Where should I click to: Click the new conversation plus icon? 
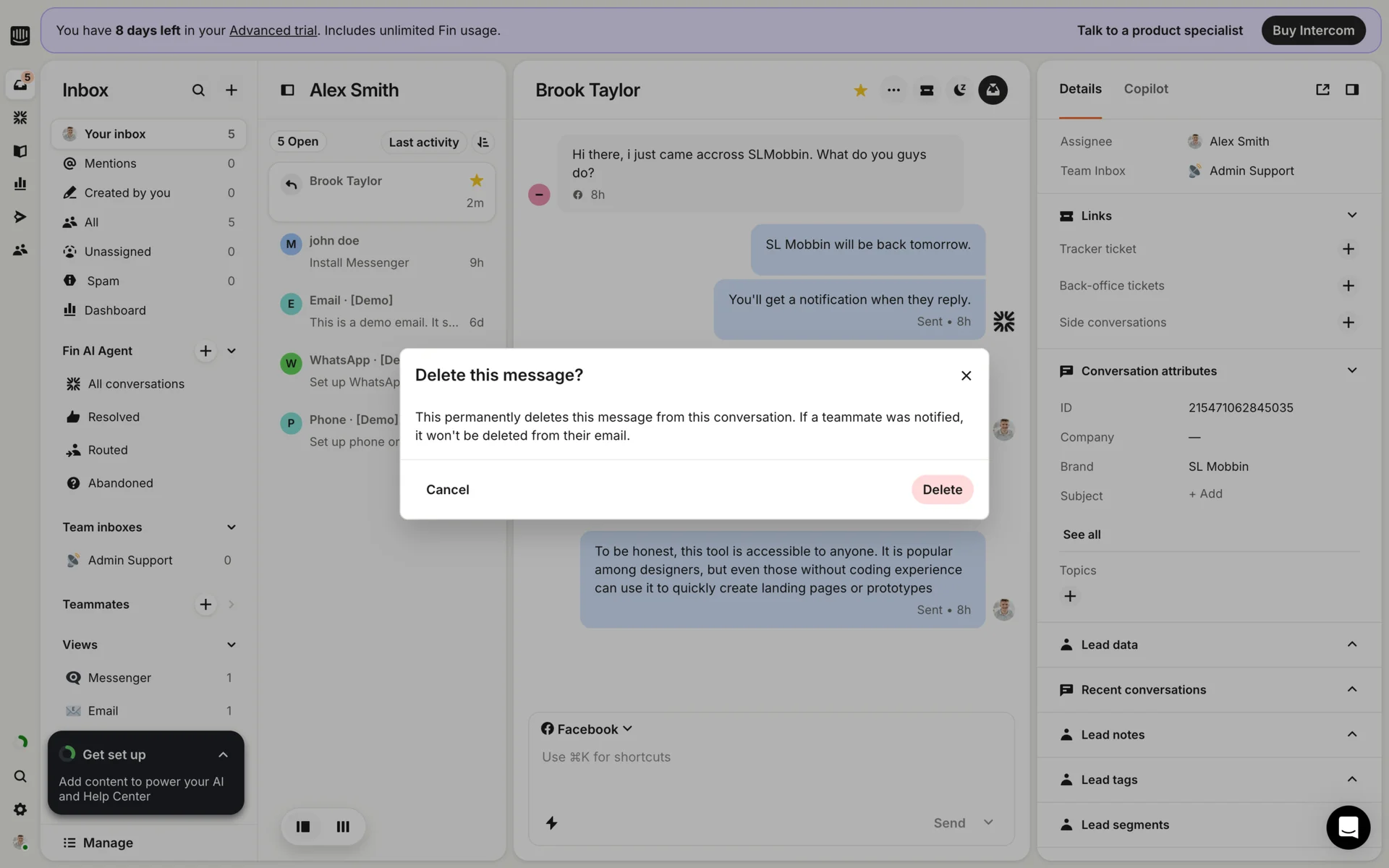click(x=231, y=90)
